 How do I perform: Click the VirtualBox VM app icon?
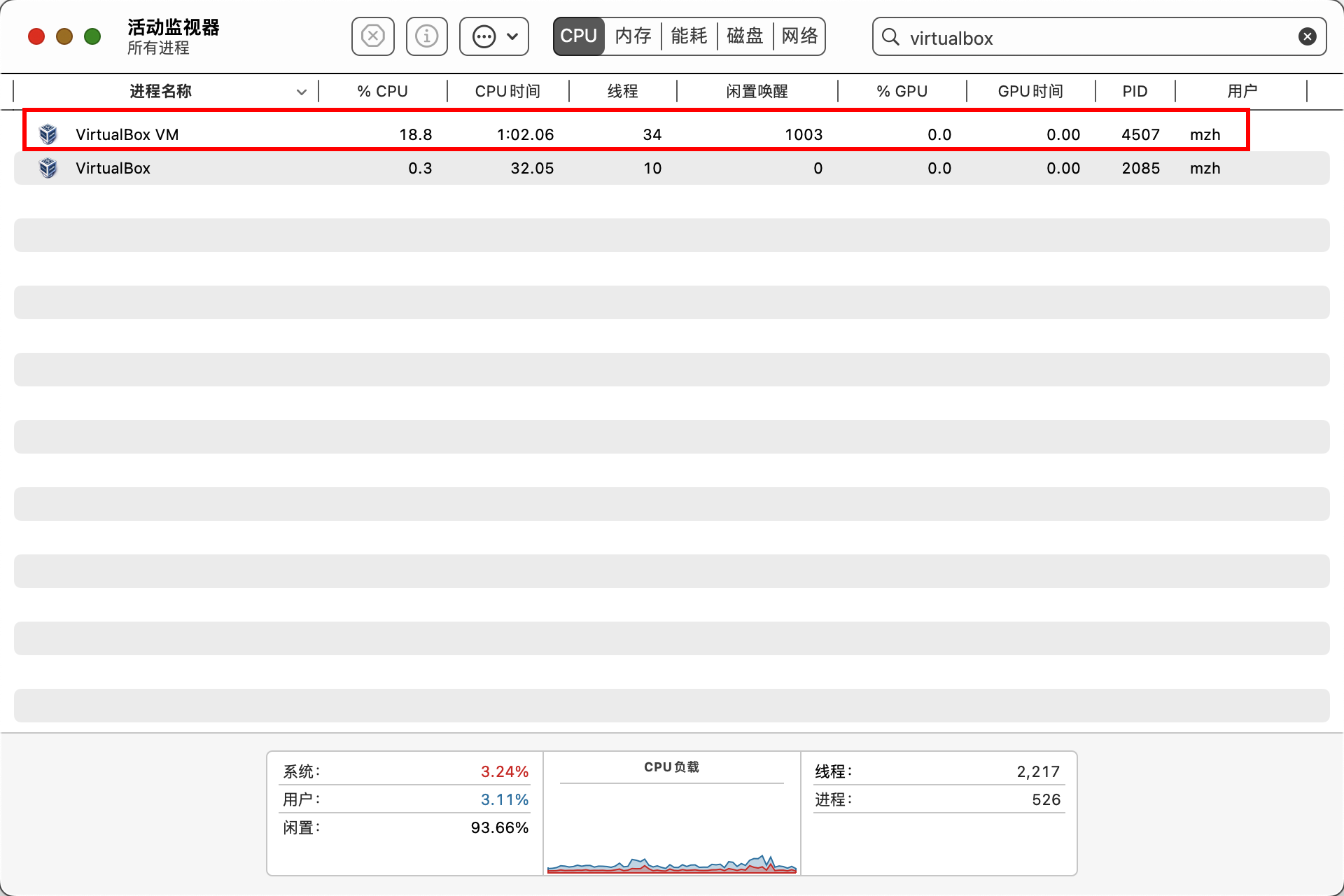(48, 134)
